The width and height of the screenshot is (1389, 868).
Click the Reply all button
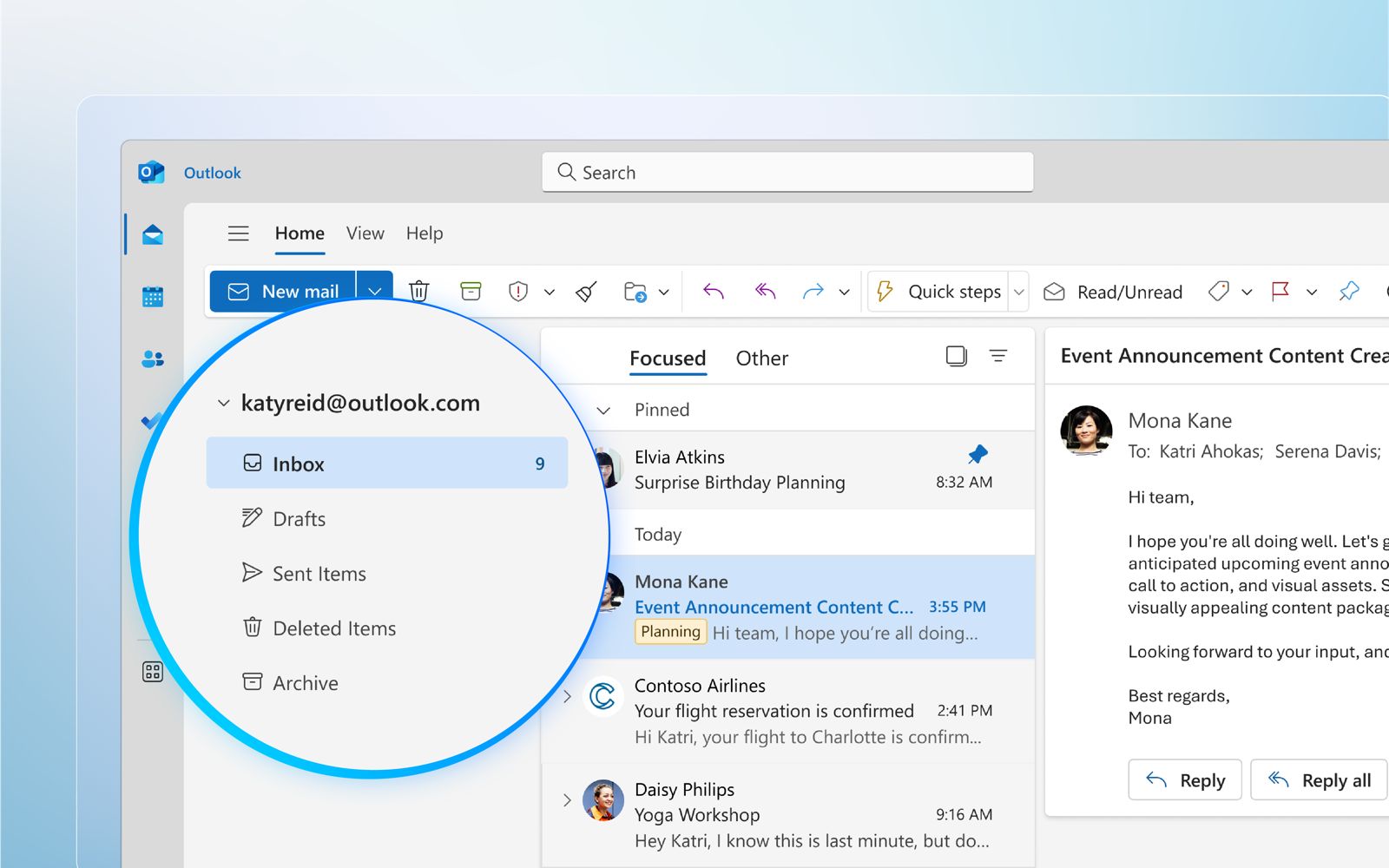point(1318,779)
